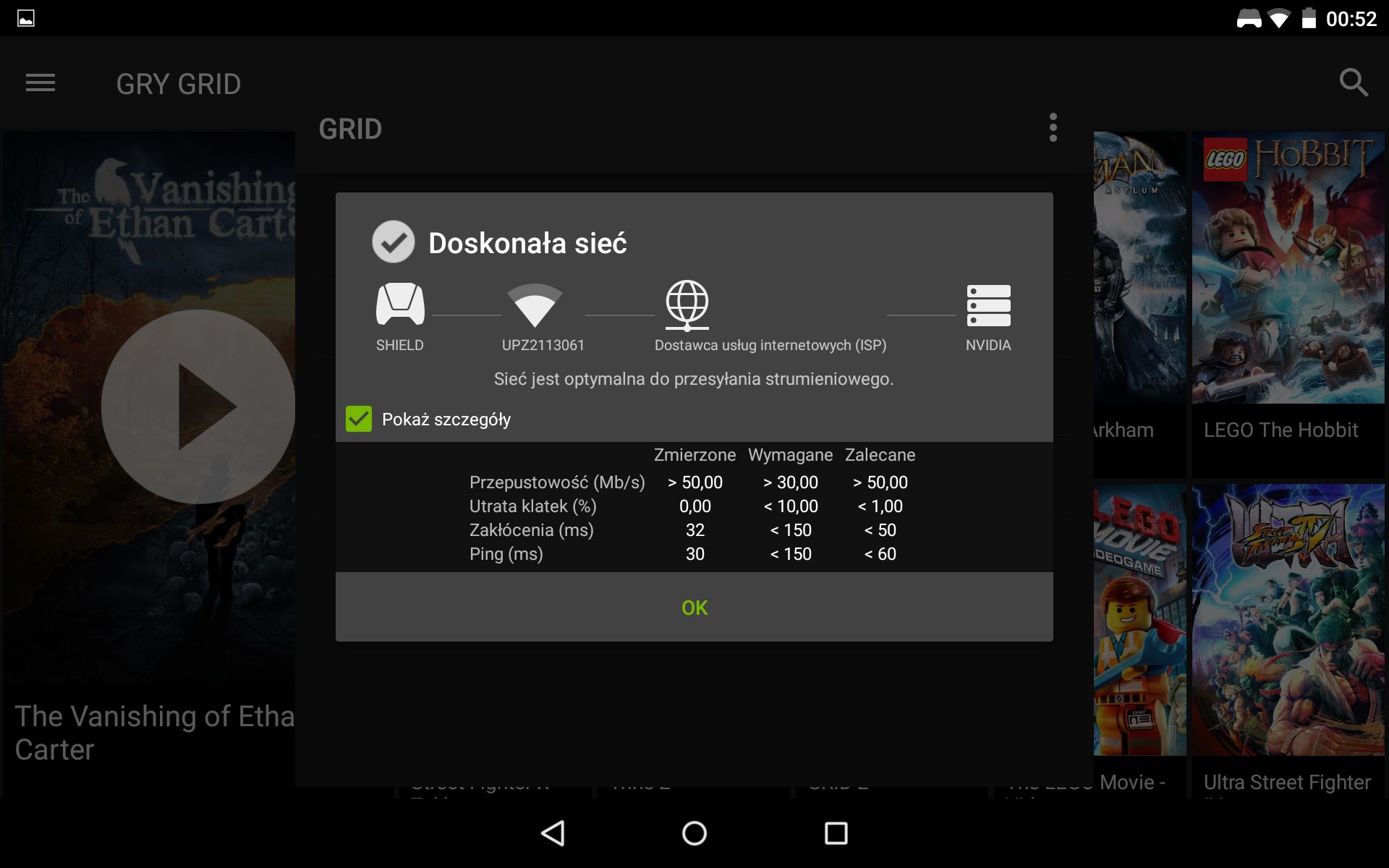The height and width of the screenshot is (868, 1389).
Task: Select the SHIELD label
Action: pos(400,345)
